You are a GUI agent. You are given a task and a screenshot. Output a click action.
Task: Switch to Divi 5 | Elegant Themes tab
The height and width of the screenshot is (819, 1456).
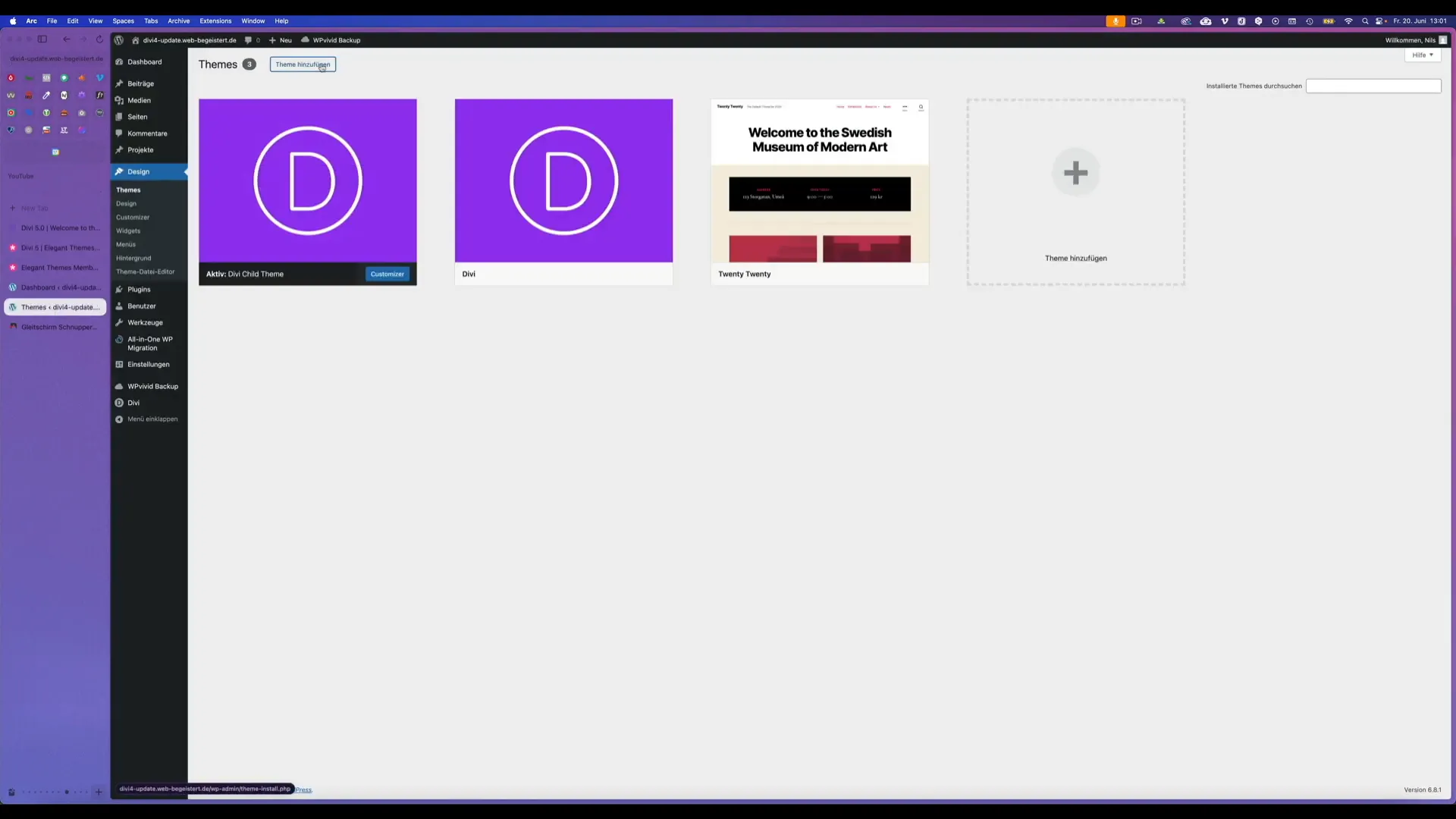pos(55,248)
